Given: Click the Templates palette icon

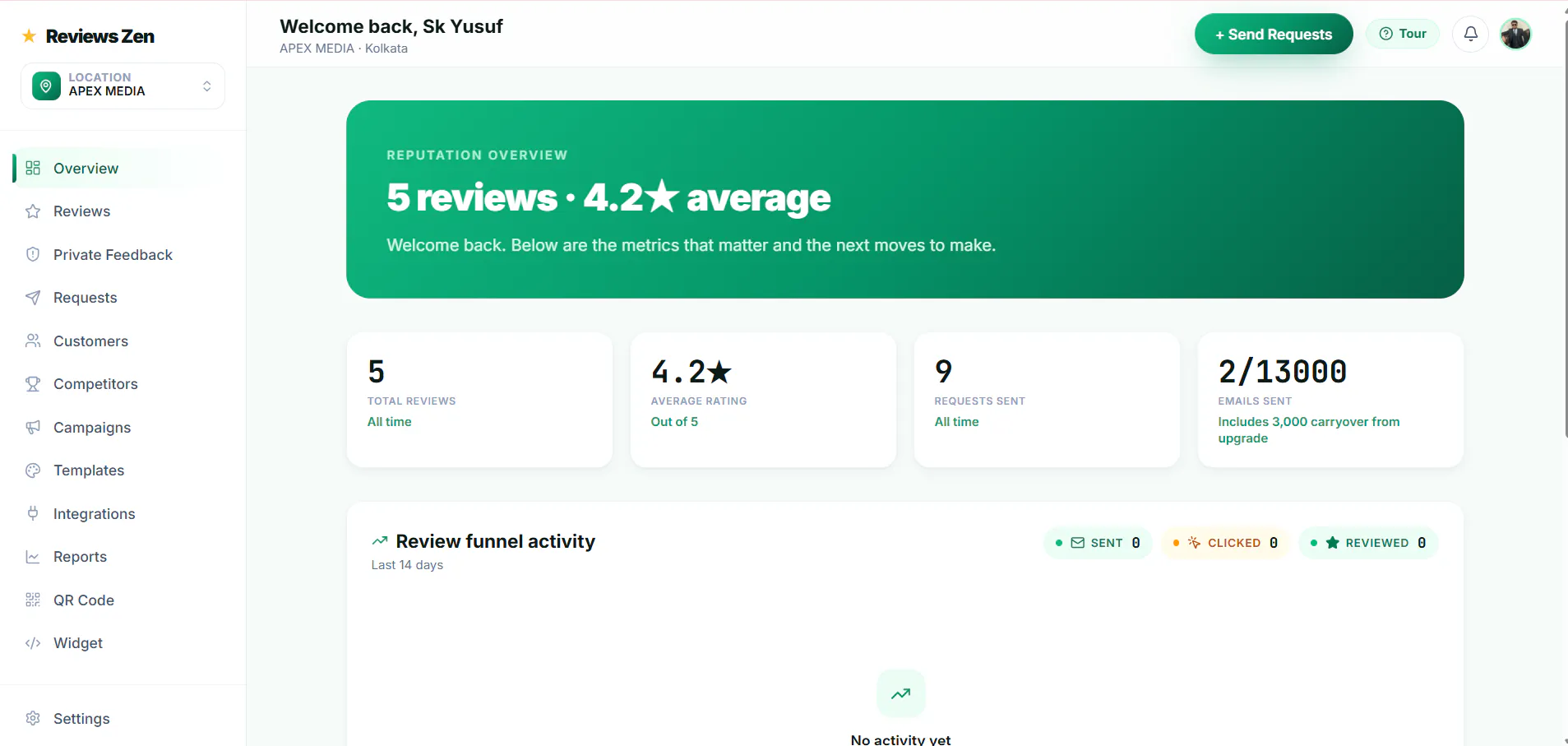Looking at the screenshot, I should pos(33,470).
